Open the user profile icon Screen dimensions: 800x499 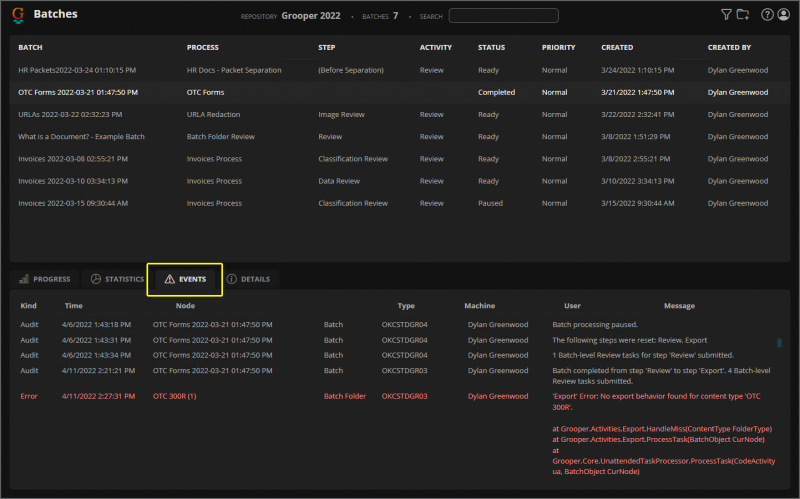pos(784,15)
